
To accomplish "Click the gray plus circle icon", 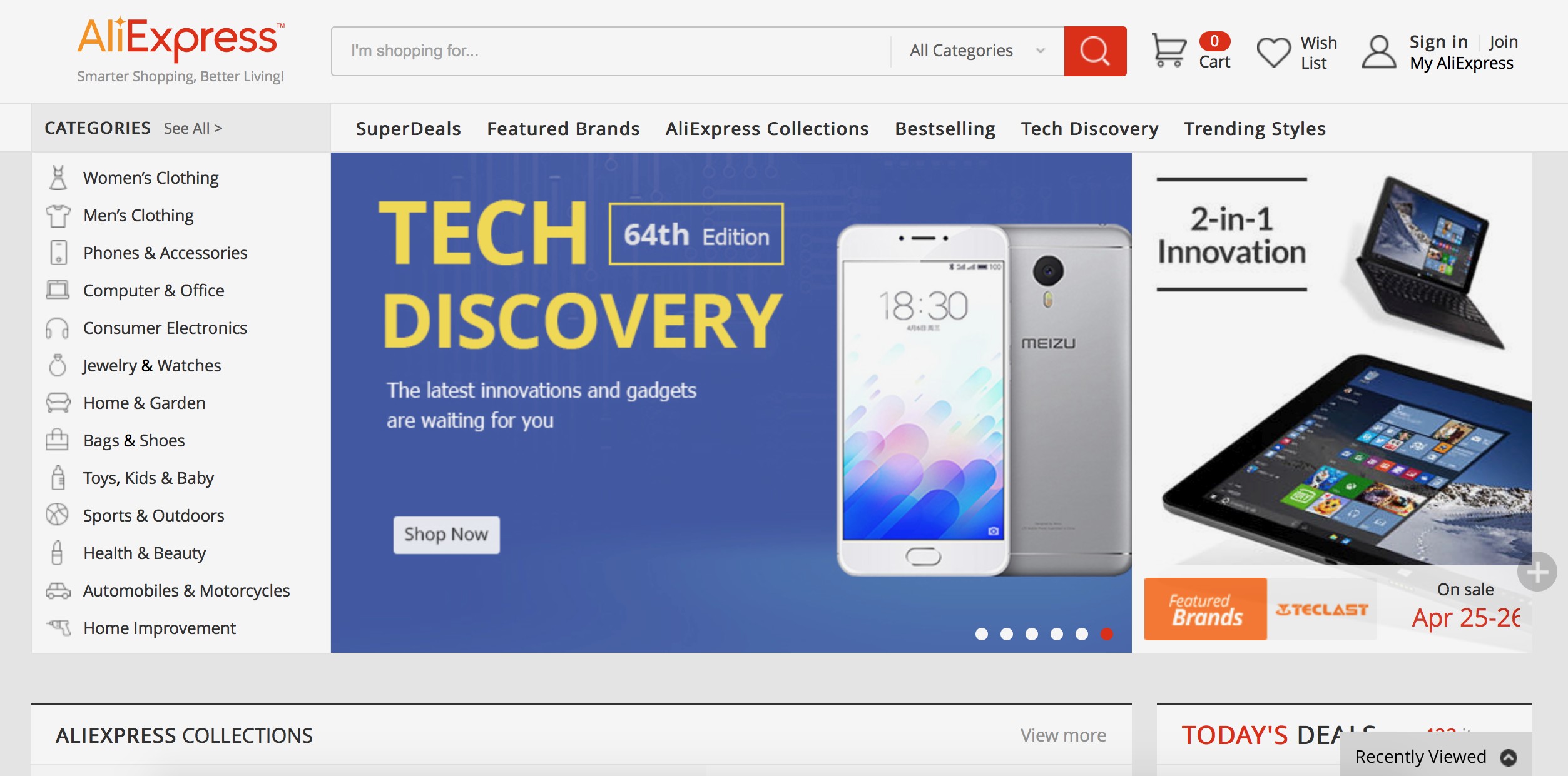I will pyautogui.click(x=1537, y=572).
